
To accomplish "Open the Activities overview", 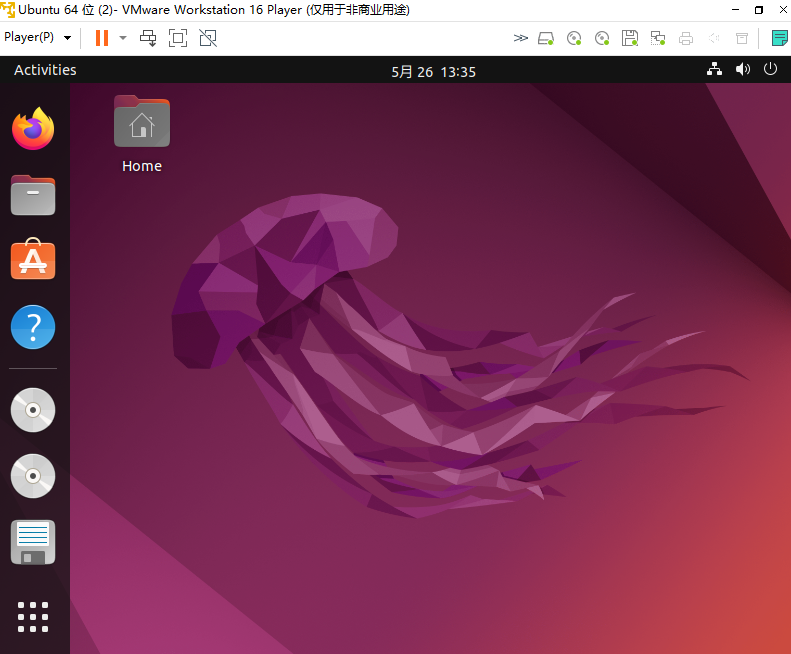I will 45,70.
